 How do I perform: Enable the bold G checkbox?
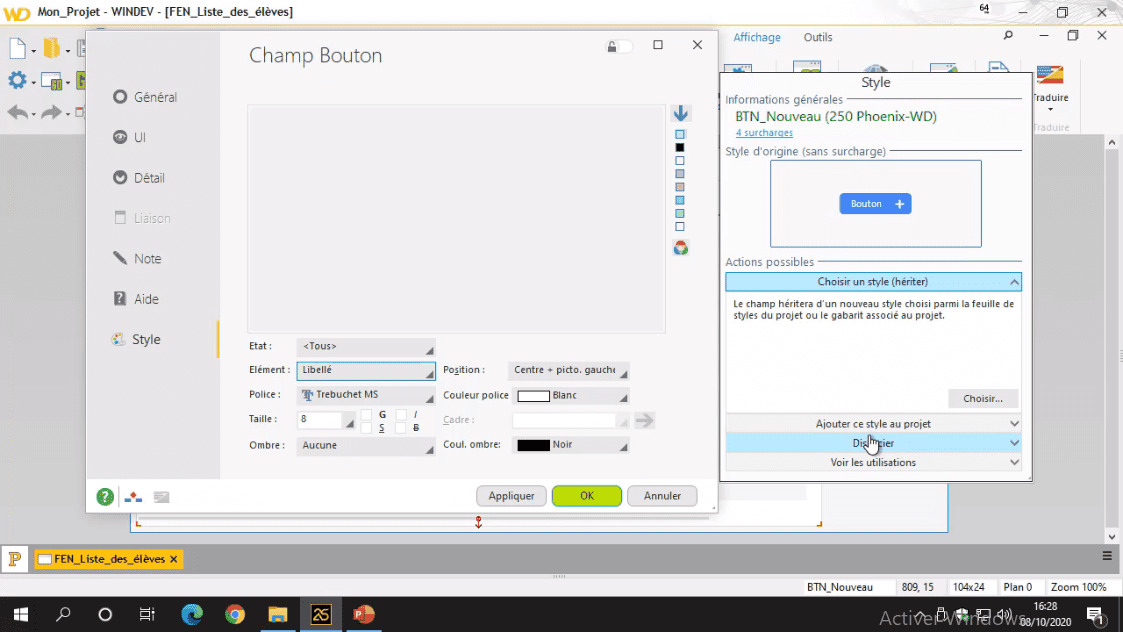point(366,415)
